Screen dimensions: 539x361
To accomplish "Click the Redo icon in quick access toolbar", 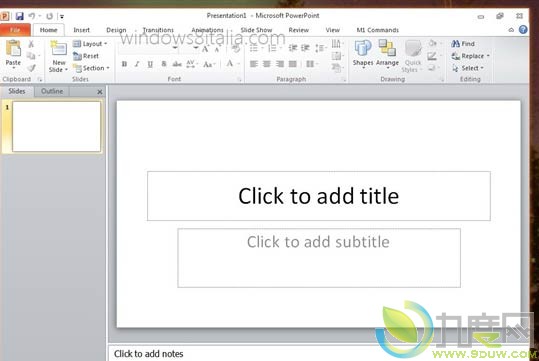I will click(50, 16).
